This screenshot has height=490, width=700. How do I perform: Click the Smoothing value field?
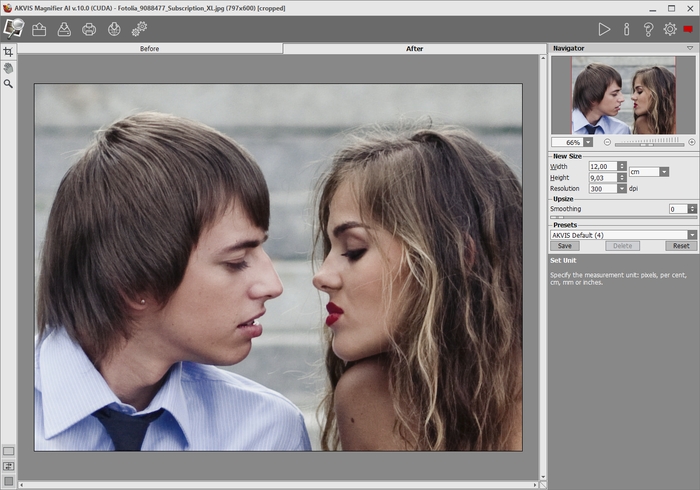pos(678,209)
